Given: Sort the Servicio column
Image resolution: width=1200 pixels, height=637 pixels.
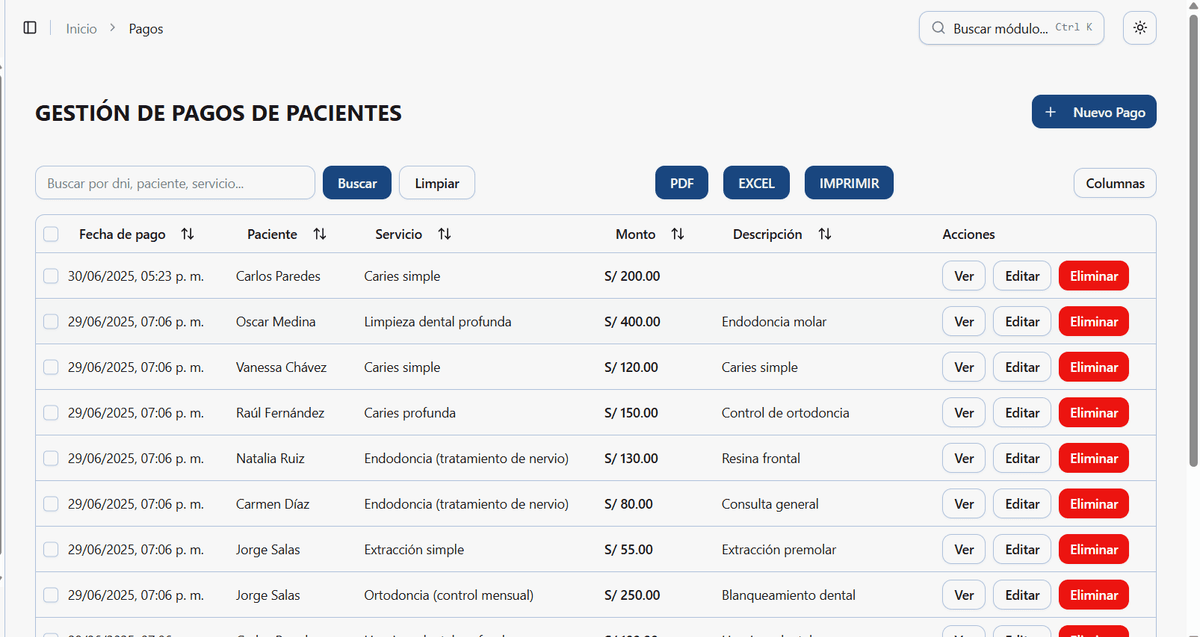Looking at the screenshot, I should pos(444,233).
